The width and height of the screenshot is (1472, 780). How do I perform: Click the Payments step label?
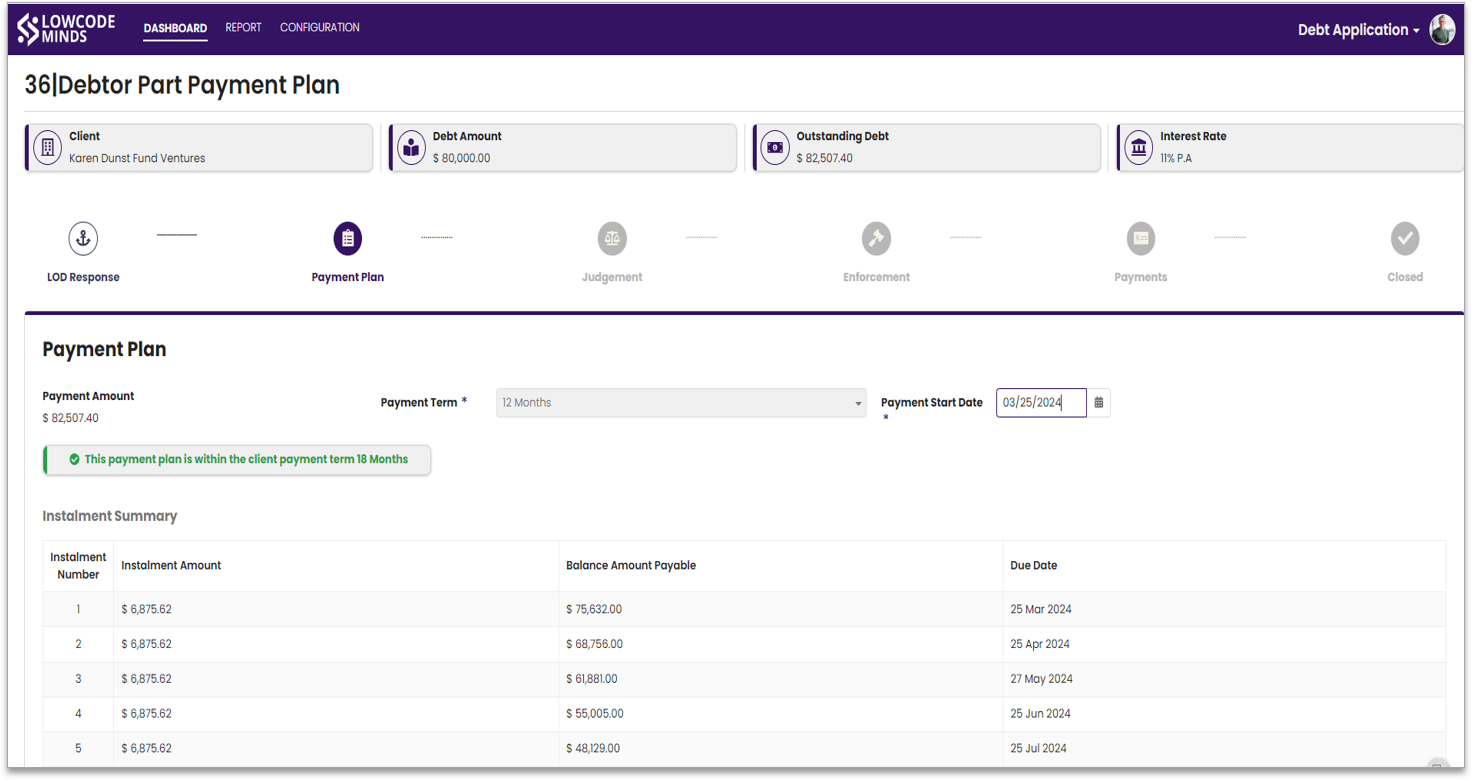click(x=1141, y=277)
